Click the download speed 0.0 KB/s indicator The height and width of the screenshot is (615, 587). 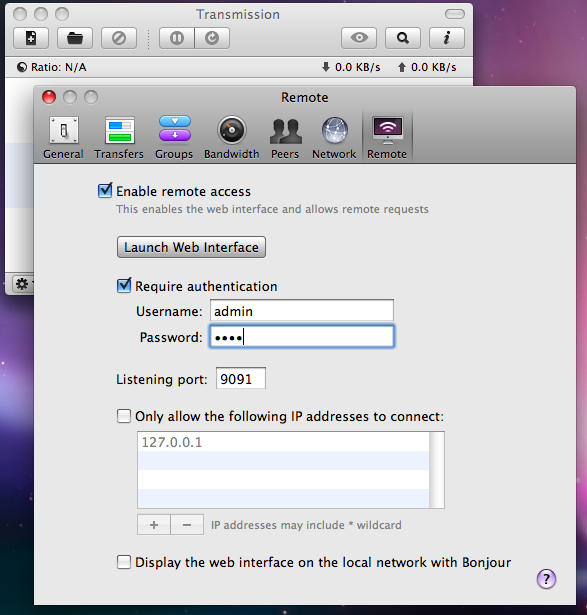pos(351,67)
